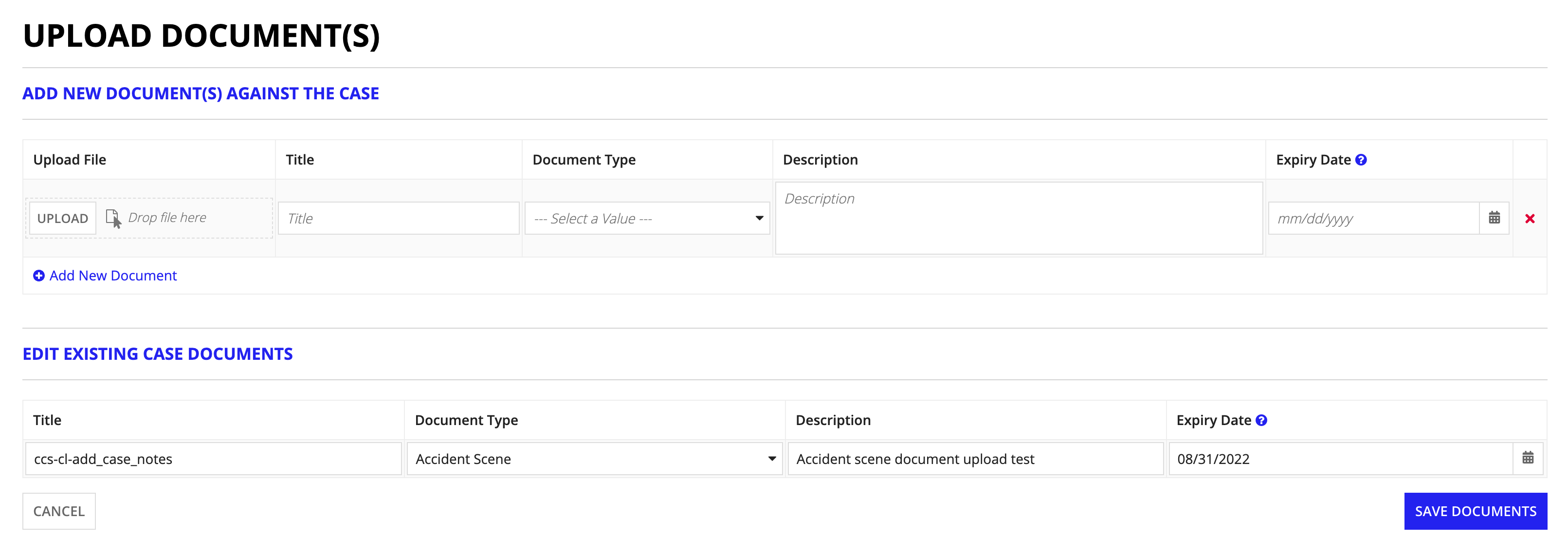This screenshot has height=557, width=1568.
Task: Click the CANCEL button
Action: click(x=59, y=510)
